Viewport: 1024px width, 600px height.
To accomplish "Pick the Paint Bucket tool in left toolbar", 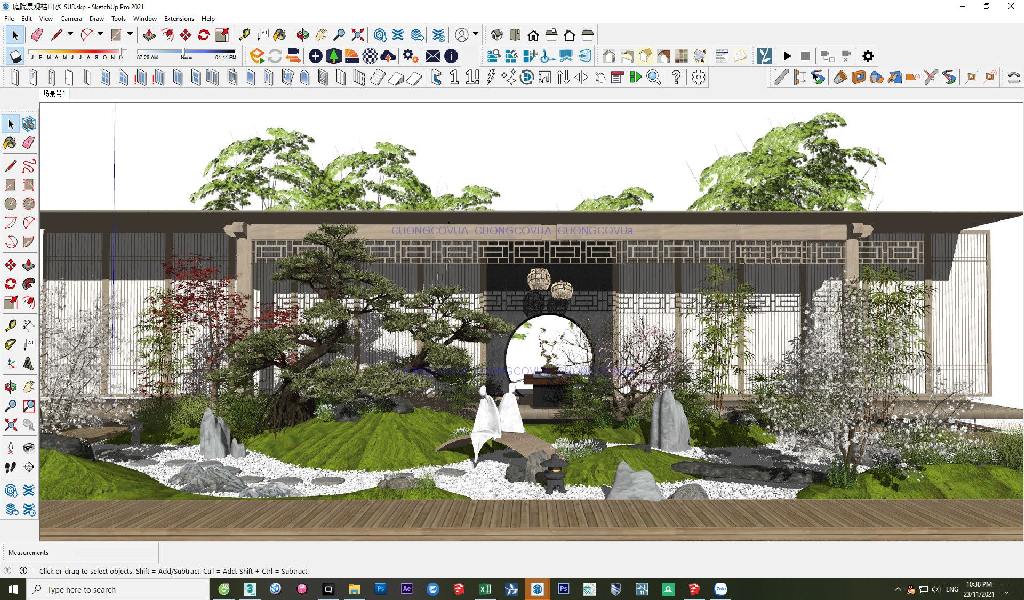I will click(10, 143).
